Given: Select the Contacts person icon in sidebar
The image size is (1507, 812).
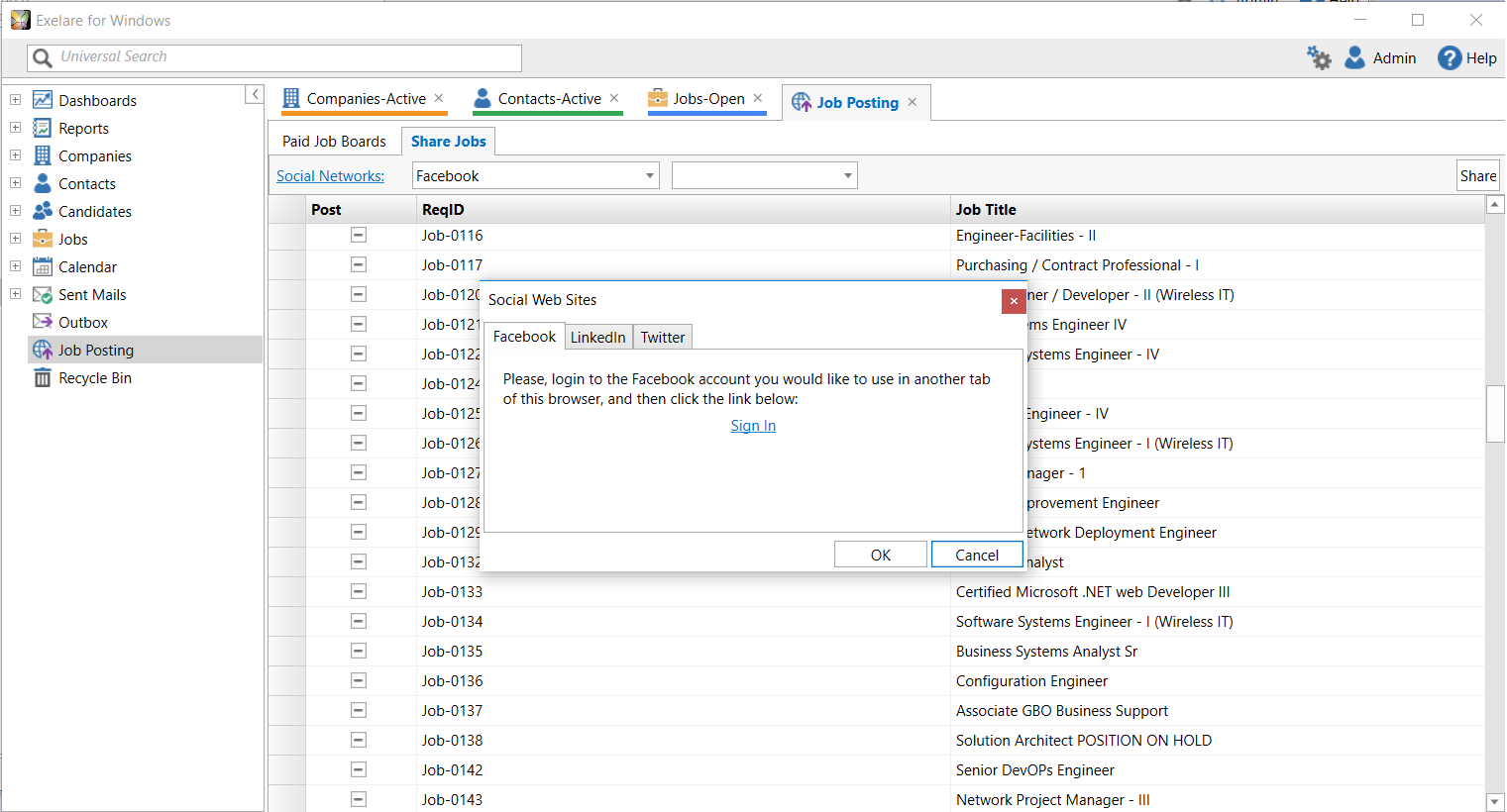Looking at the screenshot, I should pos(43,183).
